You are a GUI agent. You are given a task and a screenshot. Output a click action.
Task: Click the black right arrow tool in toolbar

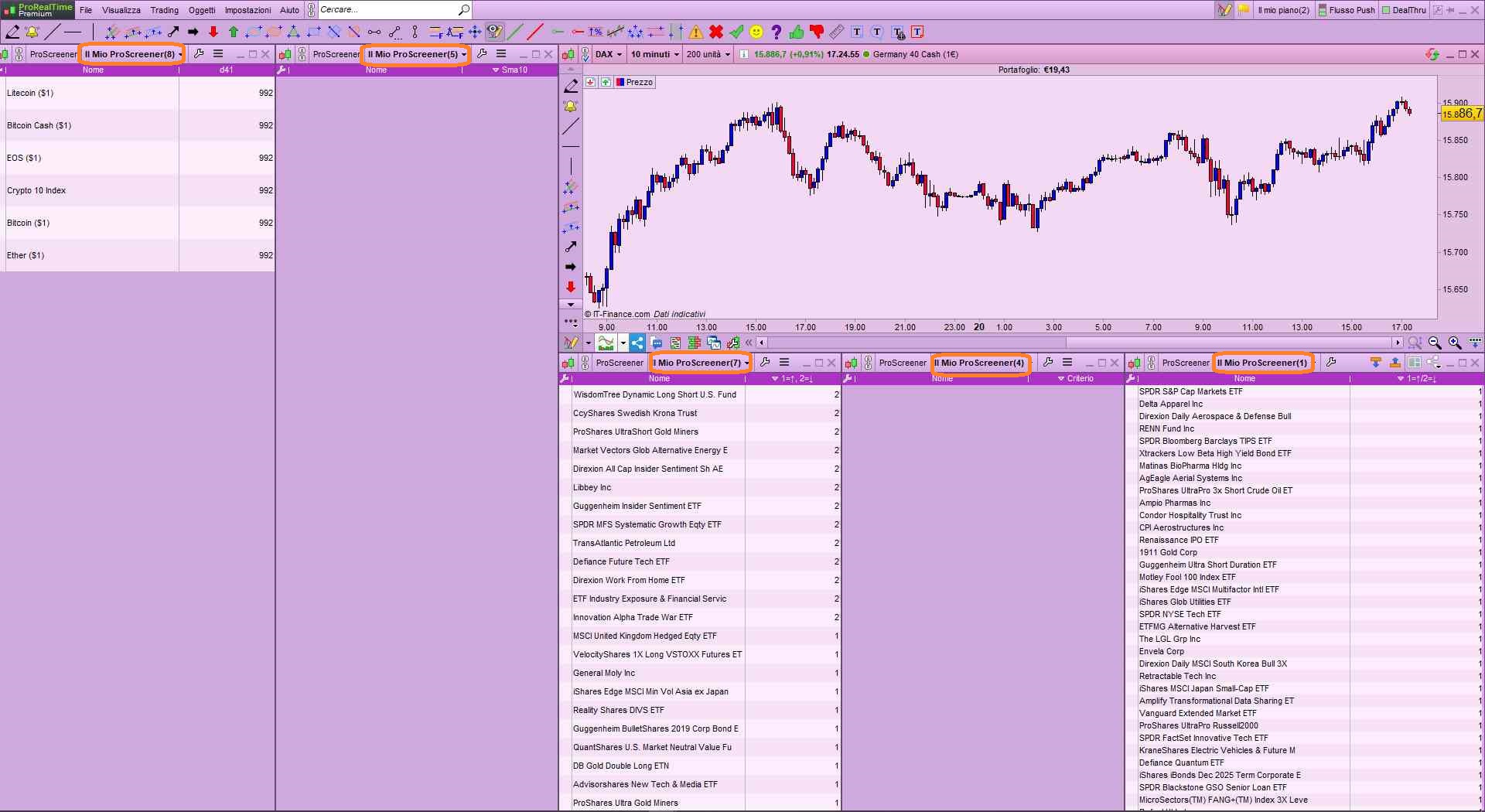point(193,32)
